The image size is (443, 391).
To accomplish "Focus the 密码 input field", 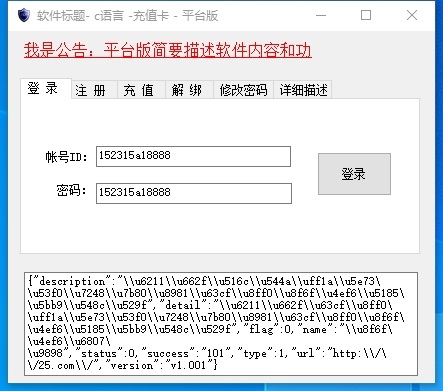I will click(194, 193).
